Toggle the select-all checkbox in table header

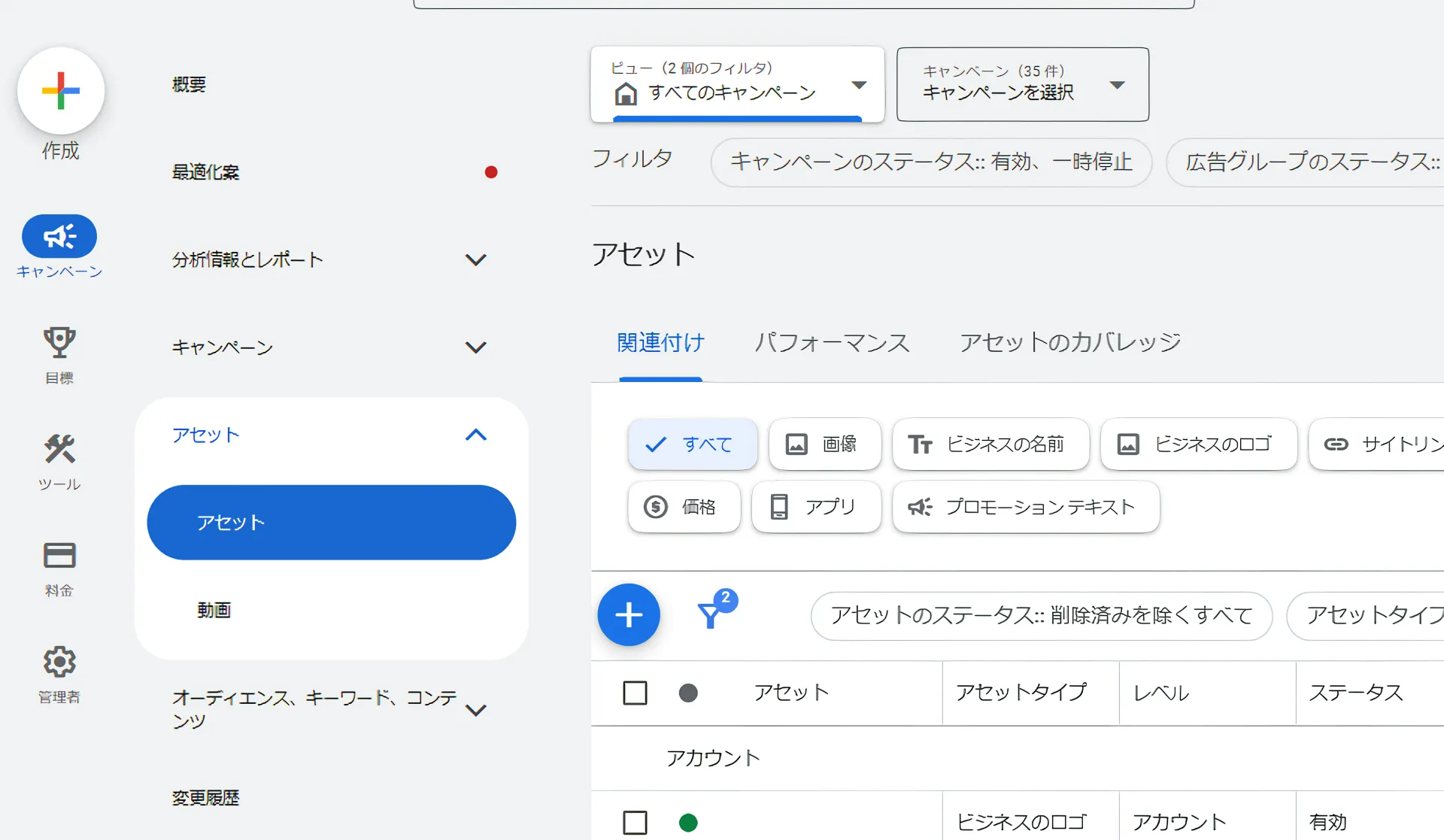pos(636,693)
